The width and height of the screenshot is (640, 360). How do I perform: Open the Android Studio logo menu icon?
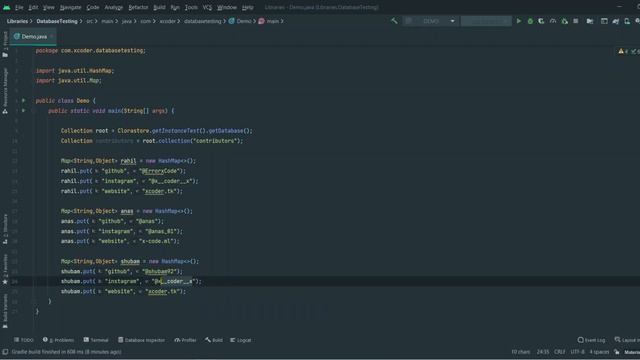(7, 7)
